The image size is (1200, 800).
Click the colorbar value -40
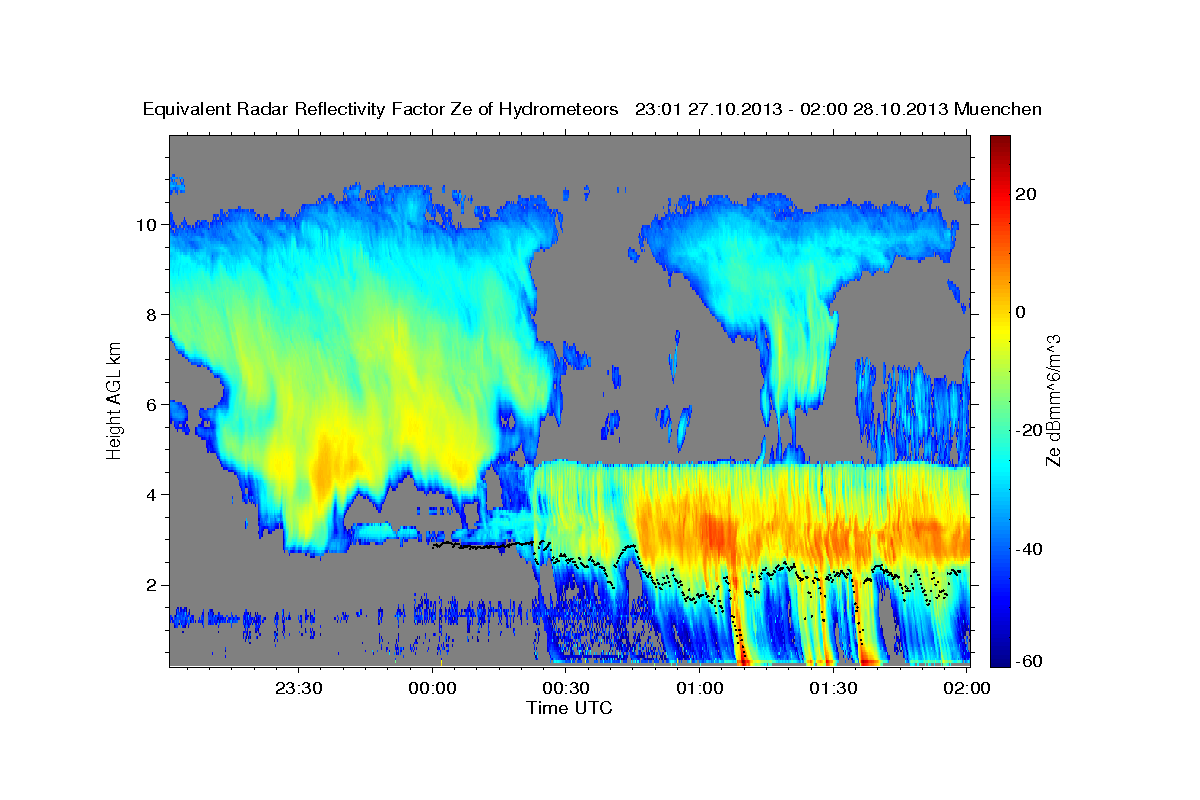(x=1029, y=549)
